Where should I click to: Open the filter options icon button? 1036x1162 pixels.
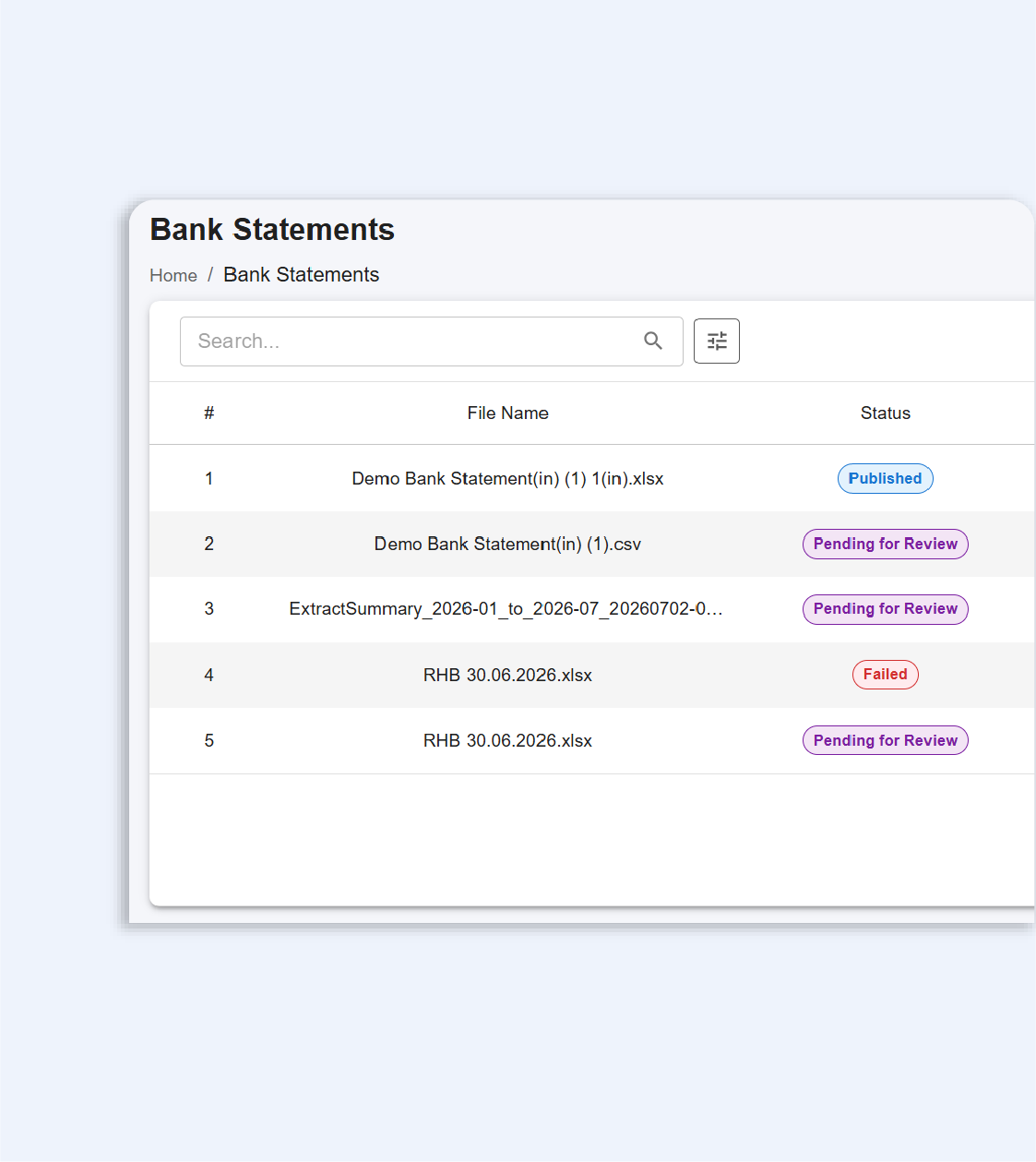pyautogui.click(x=717, y=341)
